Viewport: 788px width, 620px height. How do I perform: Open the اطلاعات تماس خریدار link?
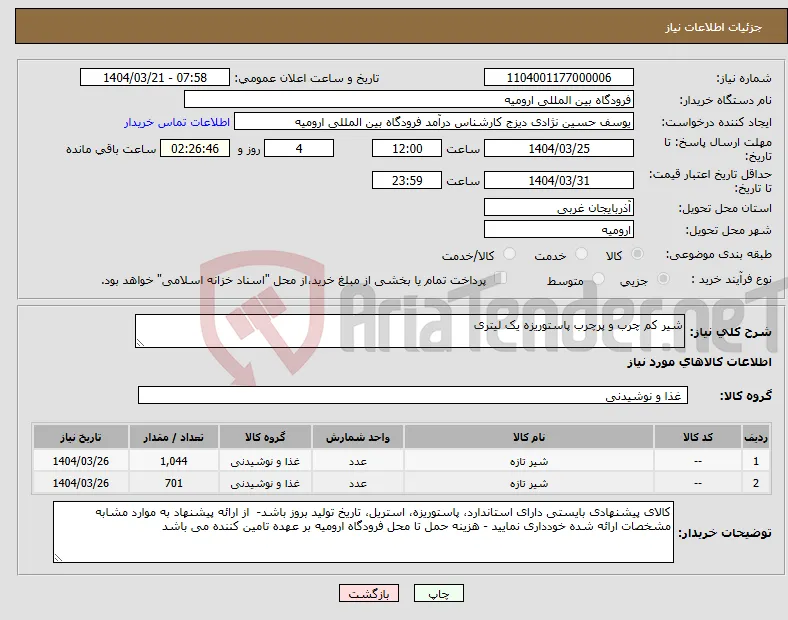coord(177,122)
